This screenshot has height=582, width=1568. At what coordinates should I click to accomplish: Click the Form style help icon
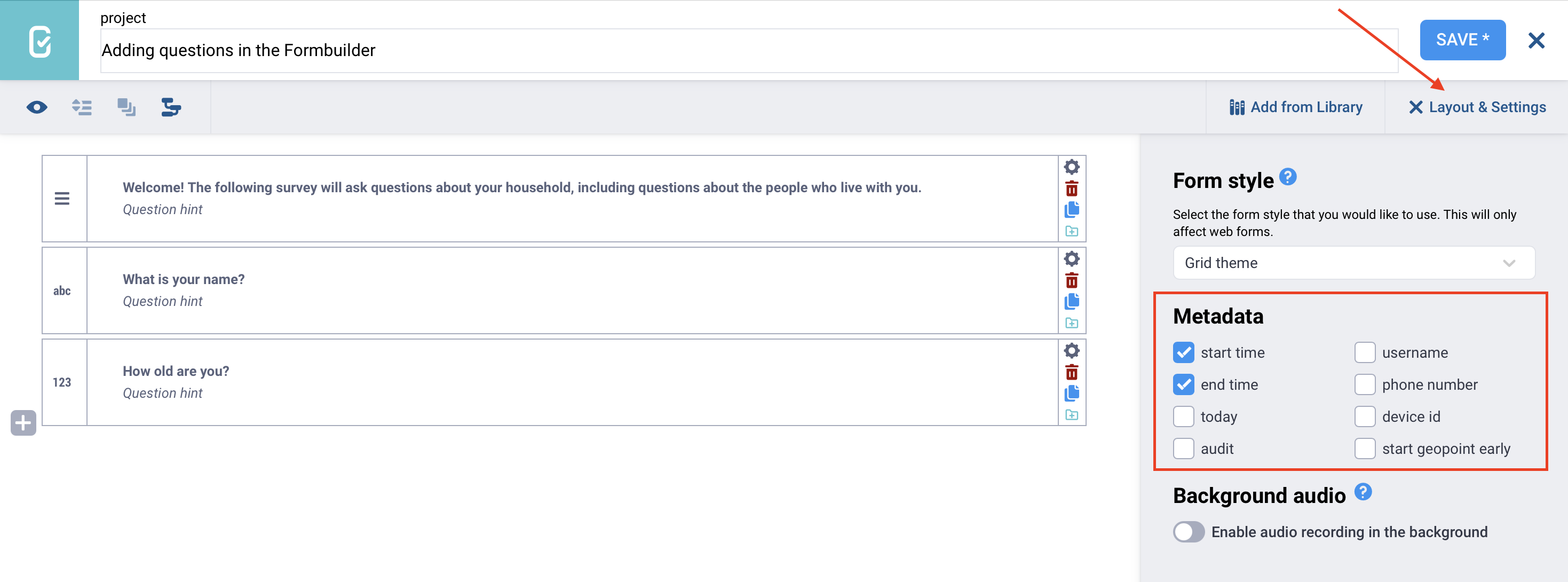tap(1287, 177)
